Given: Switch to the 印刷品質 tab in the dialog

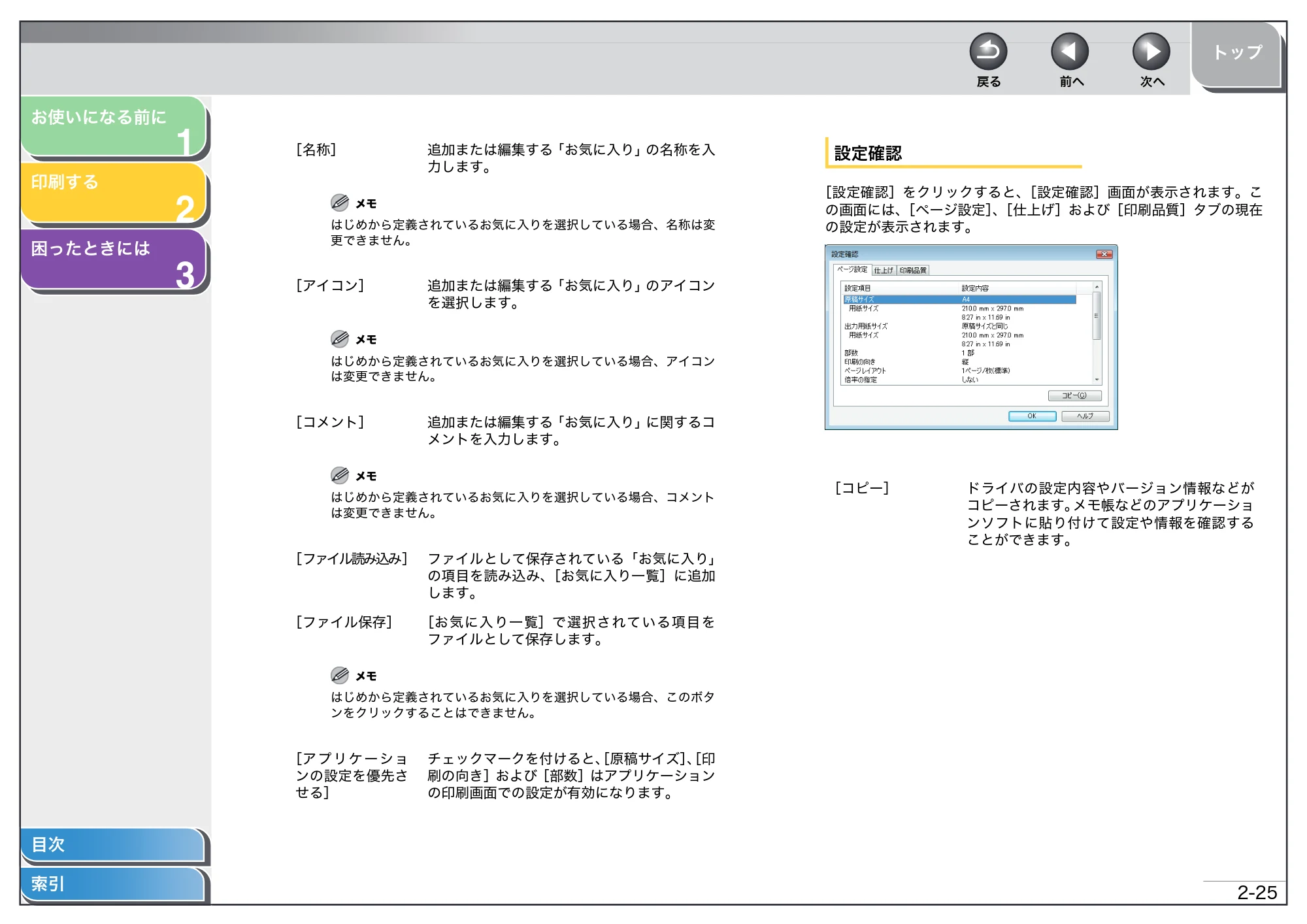Looking at the screenshot, I should (x=913, y=271).
